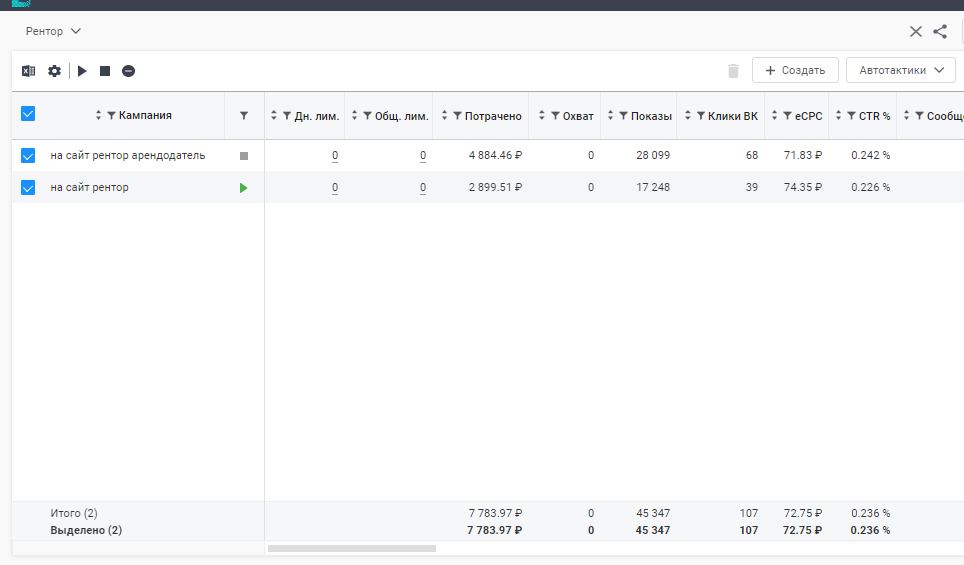Sort by eCPC column arrows
The height and width of the screenshot is (565, 964).
pyautogui.click(x=774, y=115)
